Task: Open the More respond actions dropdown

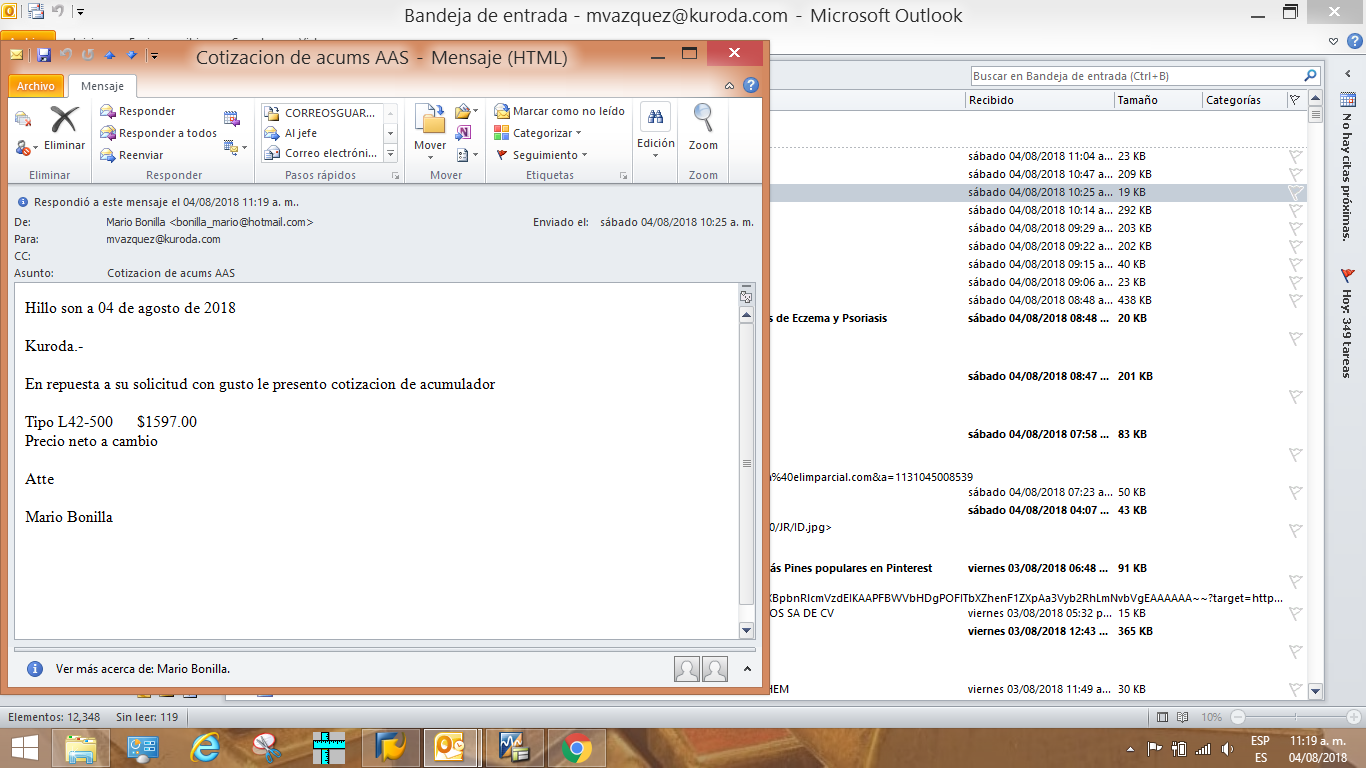Action: coord(235,147)
